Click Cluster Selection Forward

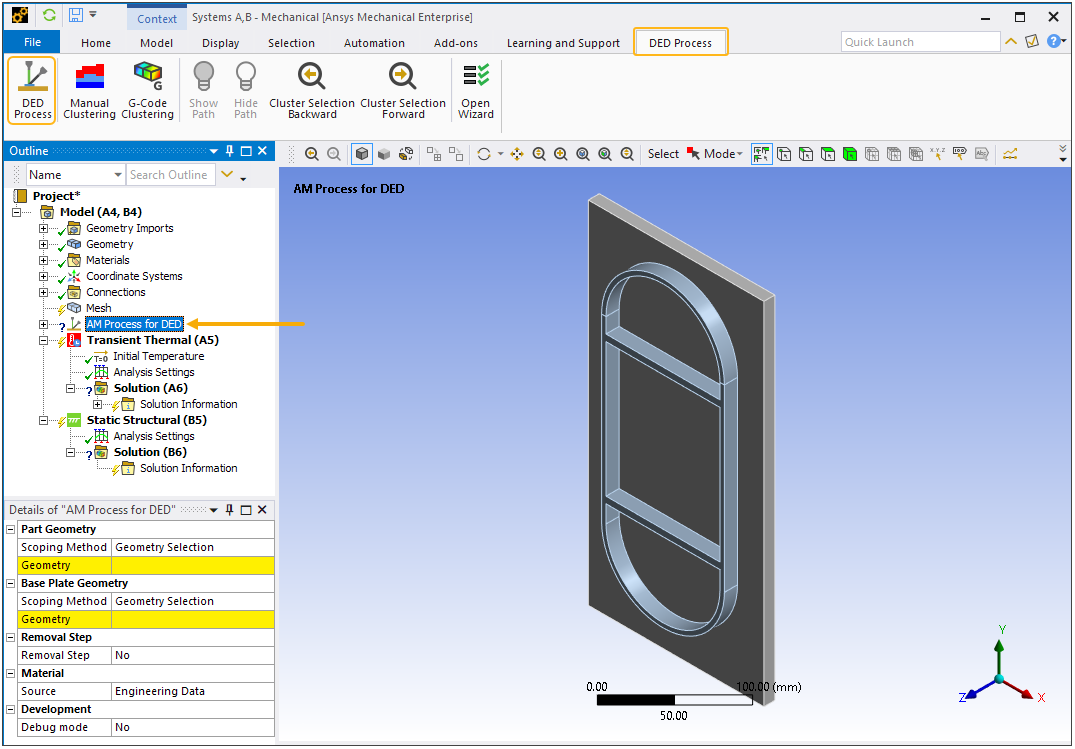403,90
